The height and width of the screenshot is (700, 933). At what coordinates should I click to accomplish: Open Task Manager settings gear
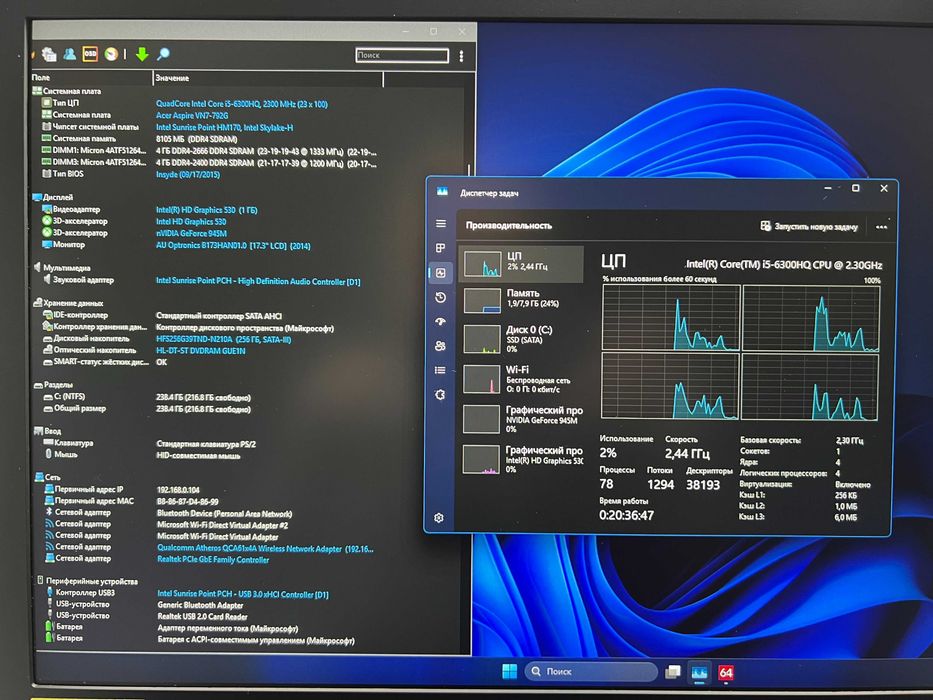(439, 518)
